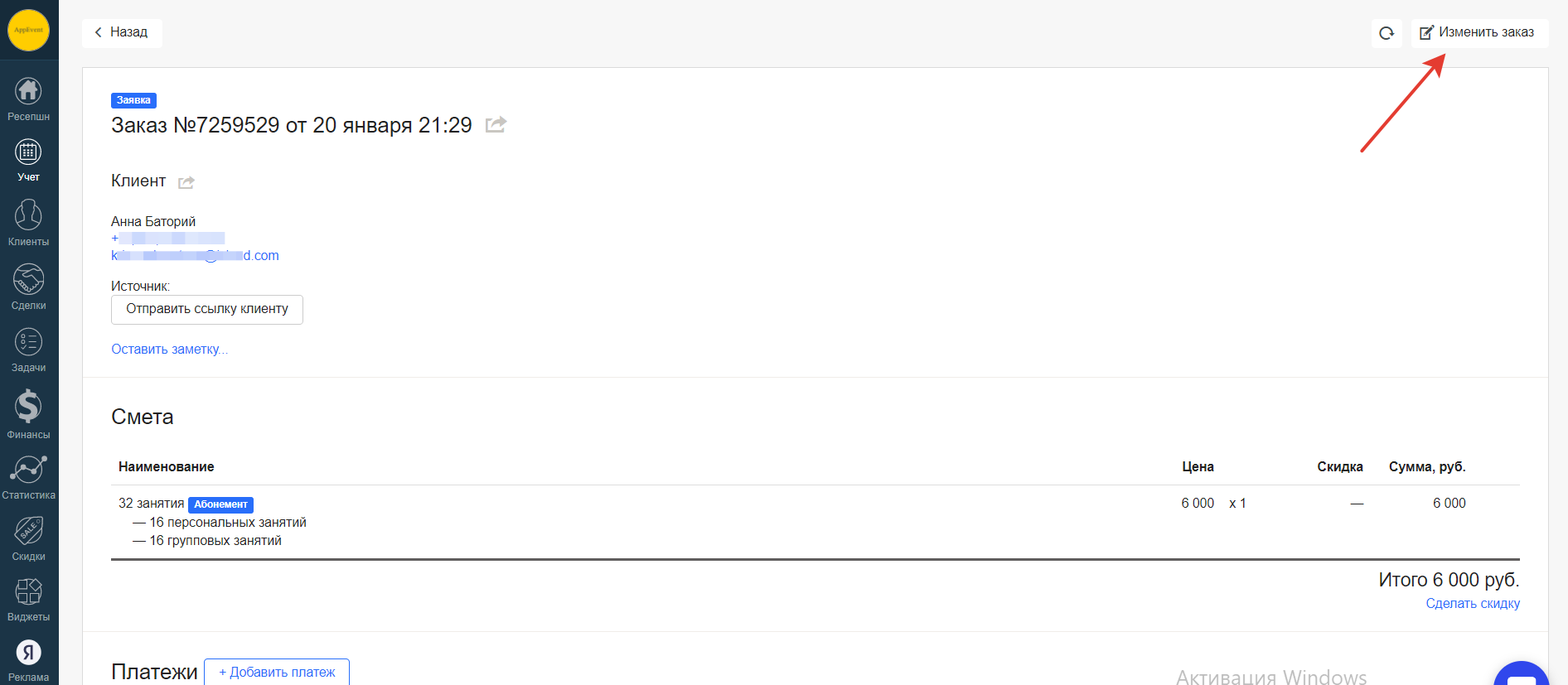Go to the Клиенты section
1568x685 pixels.
tap(28, 222)
